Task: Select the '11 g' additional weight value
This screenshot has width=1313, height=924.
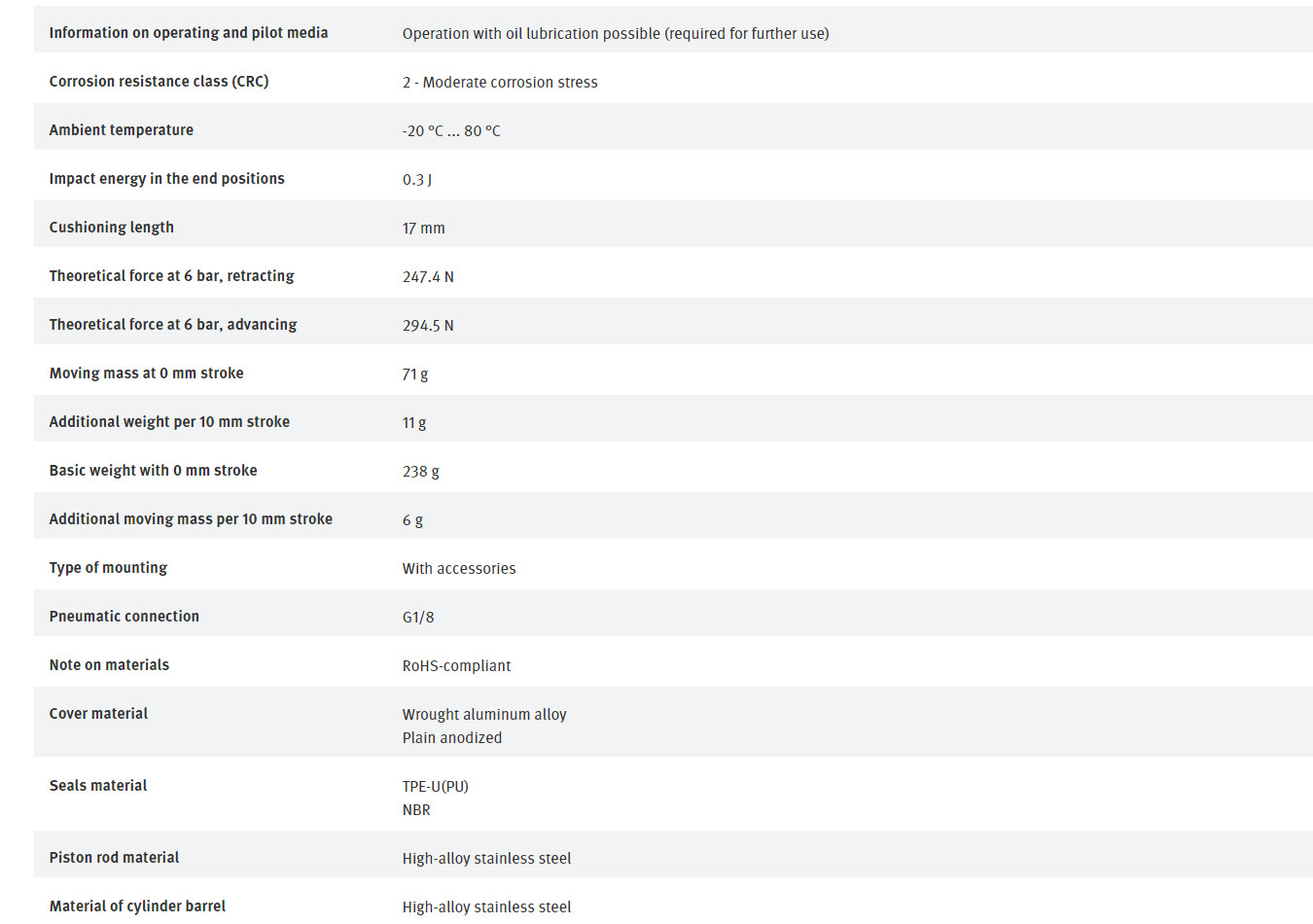Action: point(414,423)
